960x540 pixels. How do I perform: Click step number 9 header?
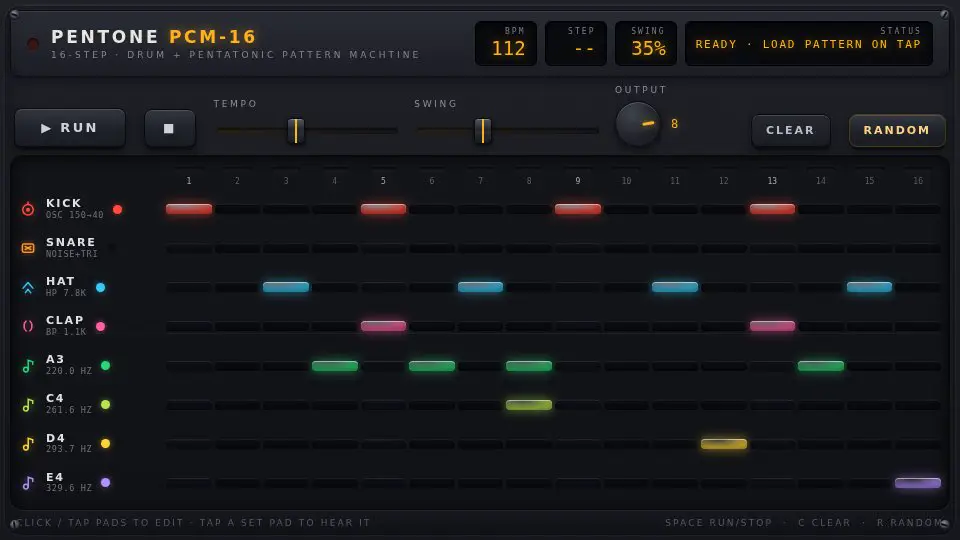coord(578,181)
